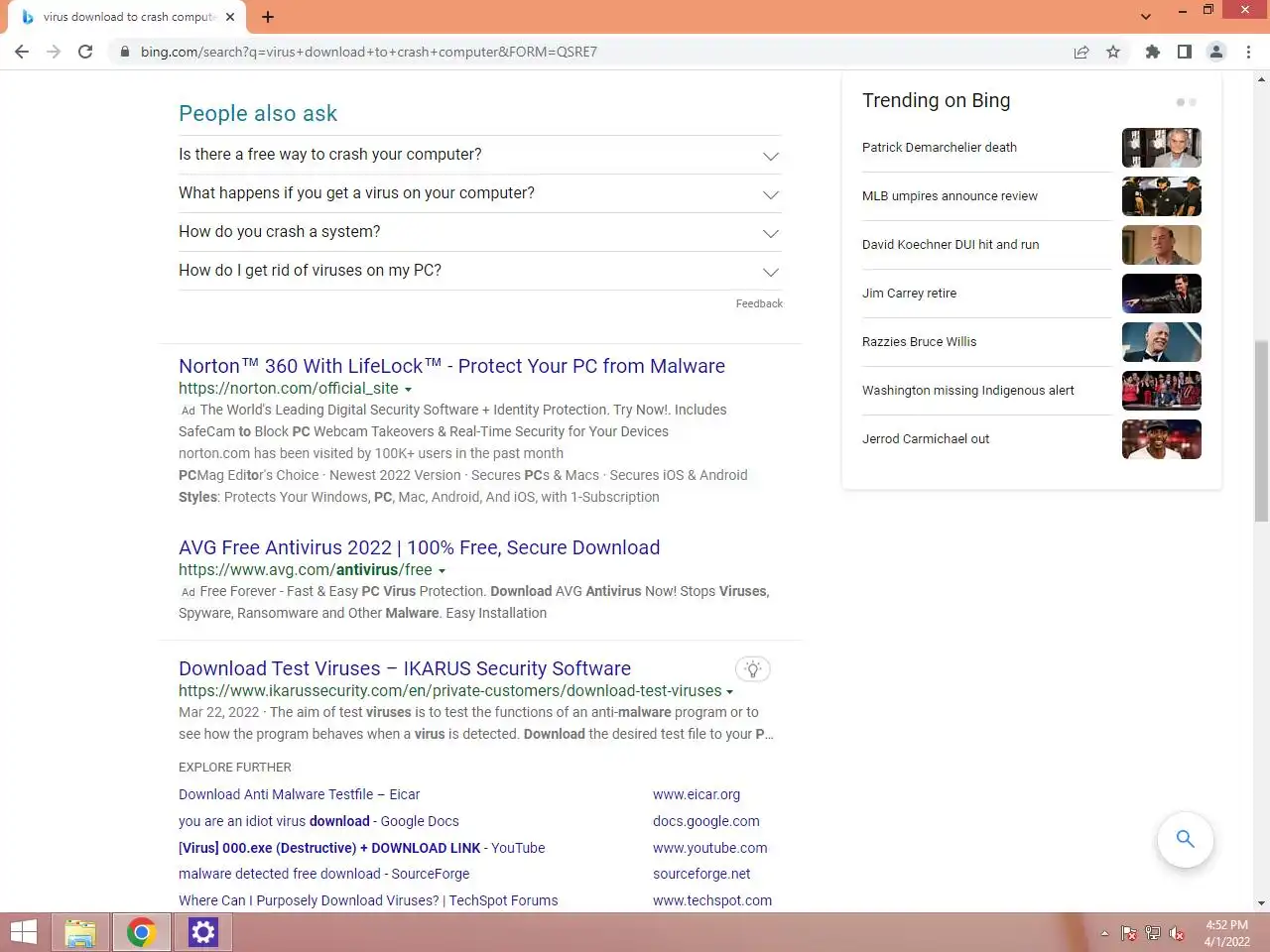Screen dimensions: 1270x952
Task: Open malware detected free download SourceForge link
Action: click(323, 874)
